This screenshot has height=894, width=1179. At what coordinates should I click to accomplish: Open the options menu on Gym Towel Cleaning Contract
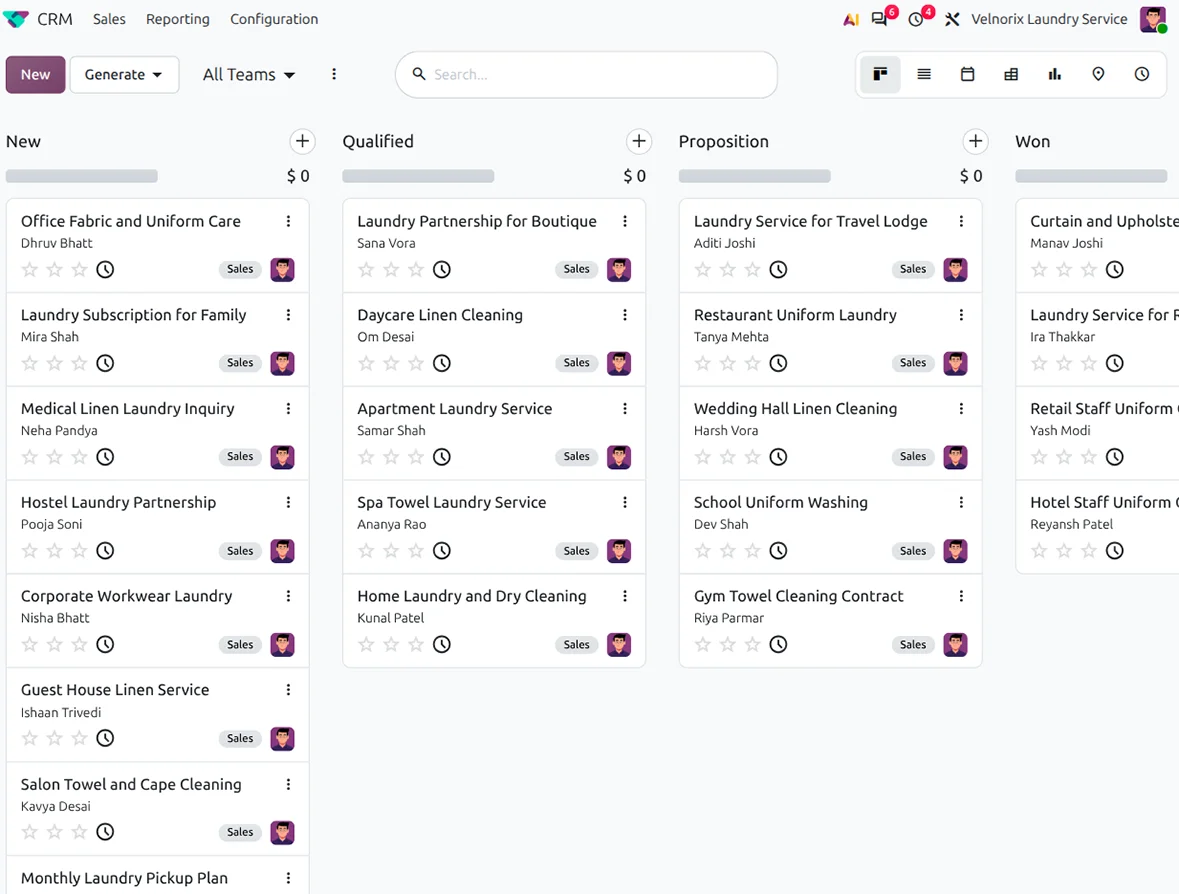pos(961,596)
